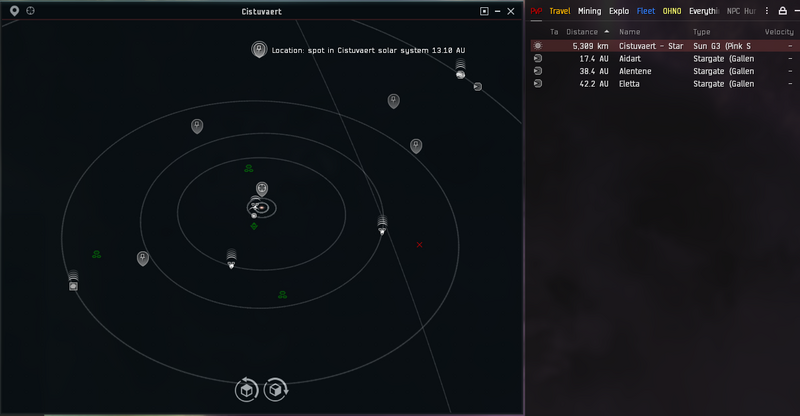Viewport: 800px width, 416px height.
Task: Select the OHNO overview tab
Action: 672,11
